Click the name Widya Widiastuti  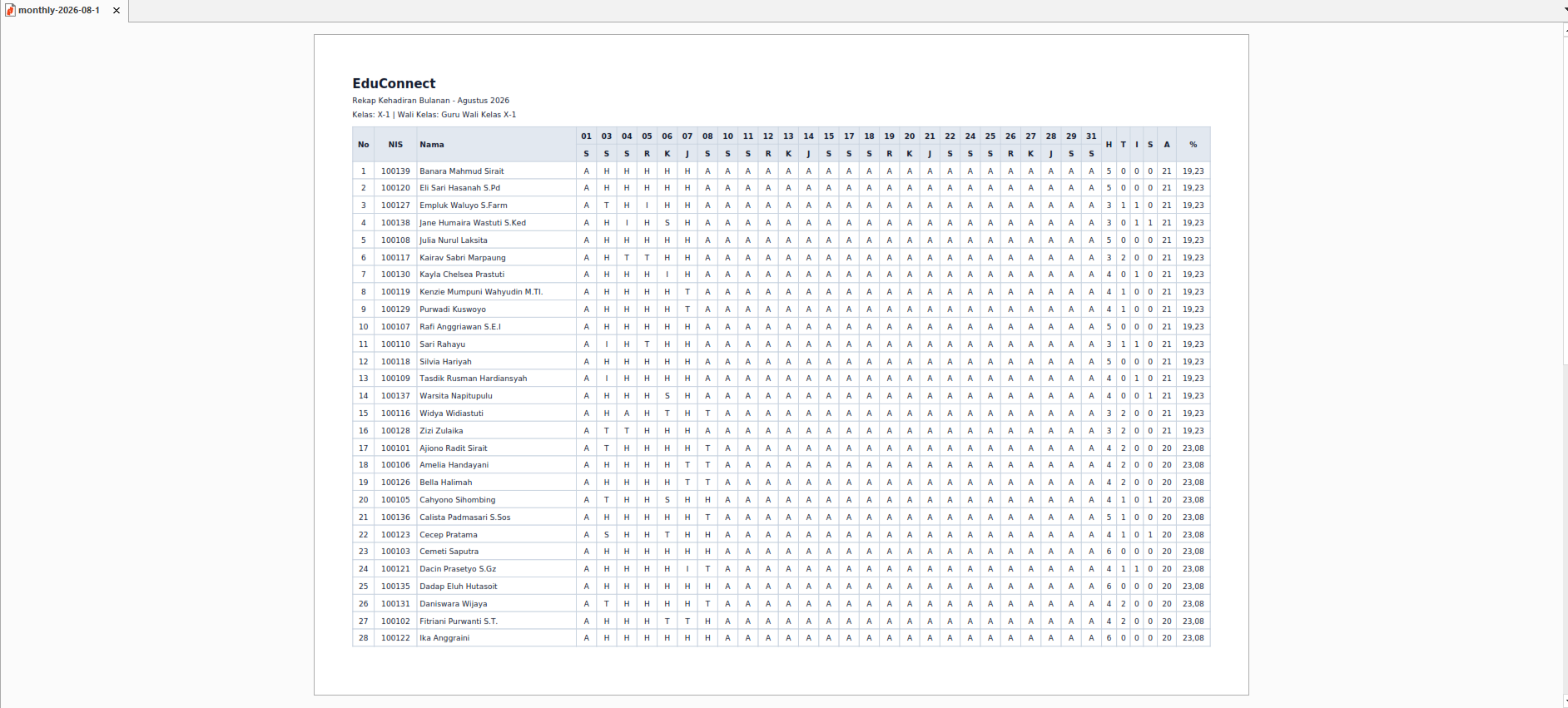tap(451, 413)
